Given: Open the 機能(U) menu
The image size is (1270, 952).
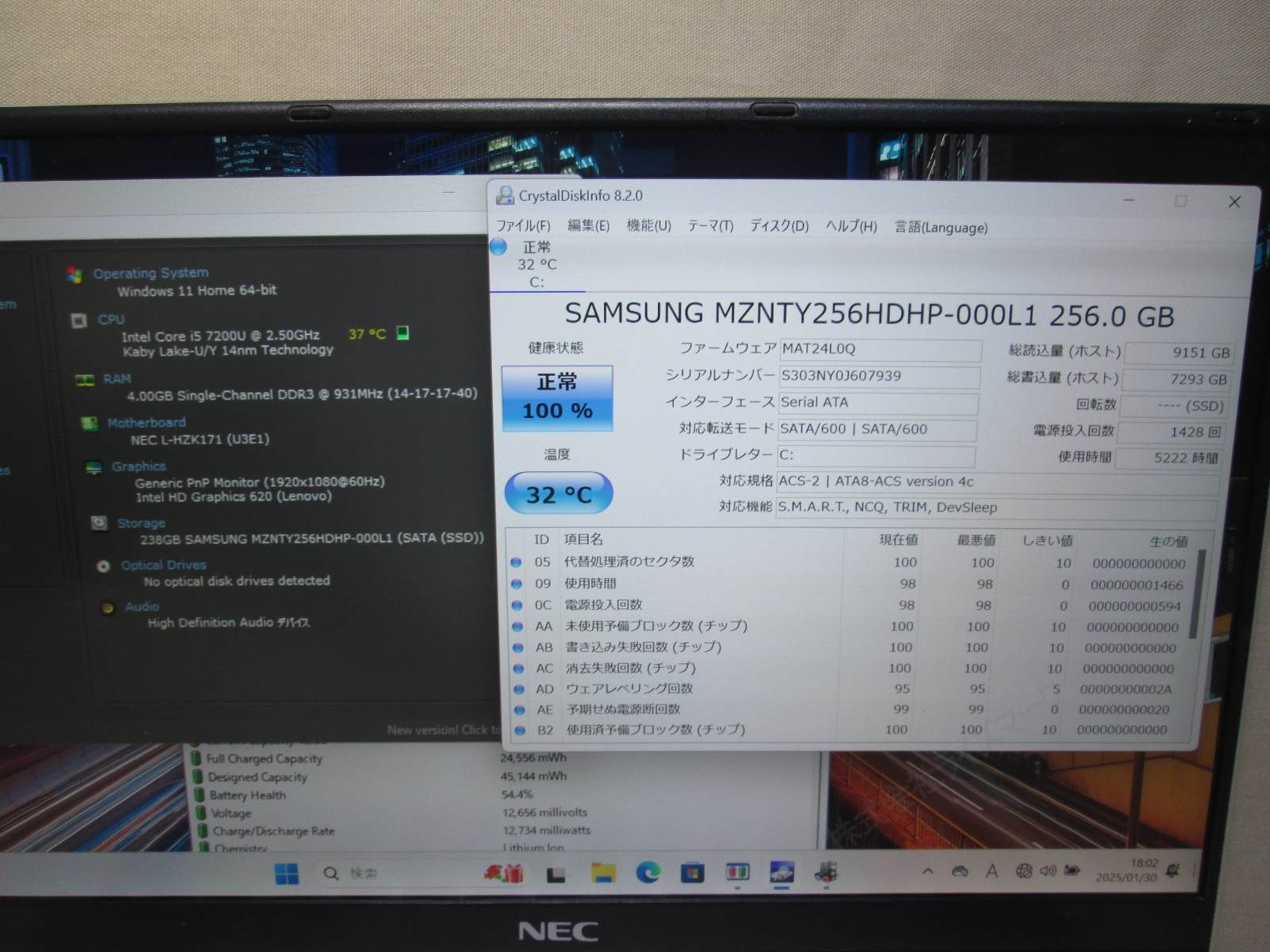Looking at the screenshot, I should [x=648, y=225].
